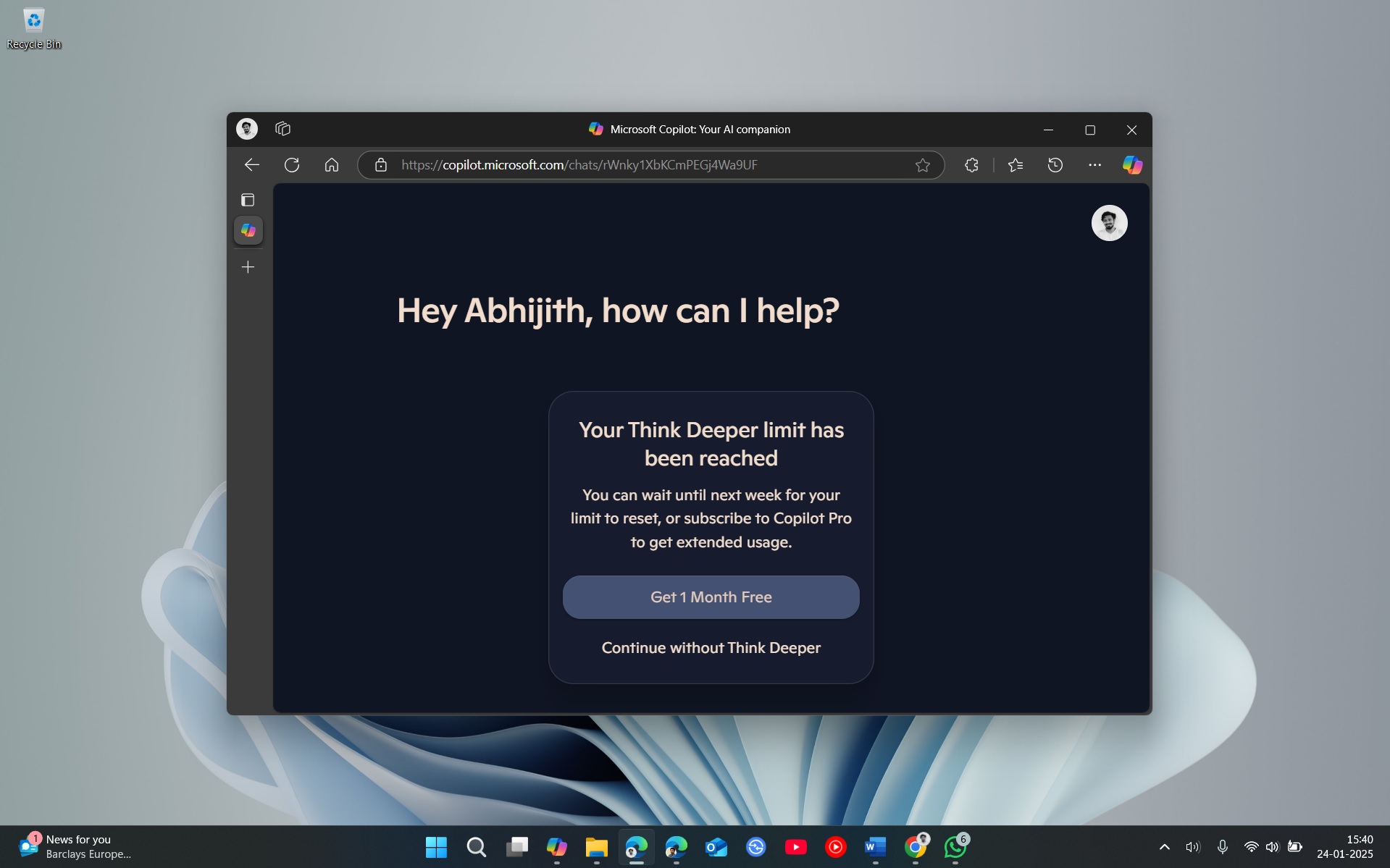Open the account avatar on the Copilot page
Viewport: 1390px width, 868px height.
pyautogui.click(x=1109, y=223)
